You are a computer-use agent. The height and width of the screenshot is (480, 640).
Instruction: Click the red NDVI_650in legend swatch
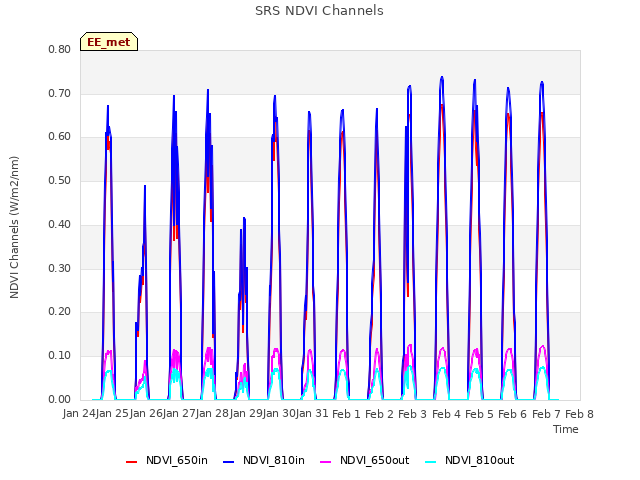click(x=131, y=462)
